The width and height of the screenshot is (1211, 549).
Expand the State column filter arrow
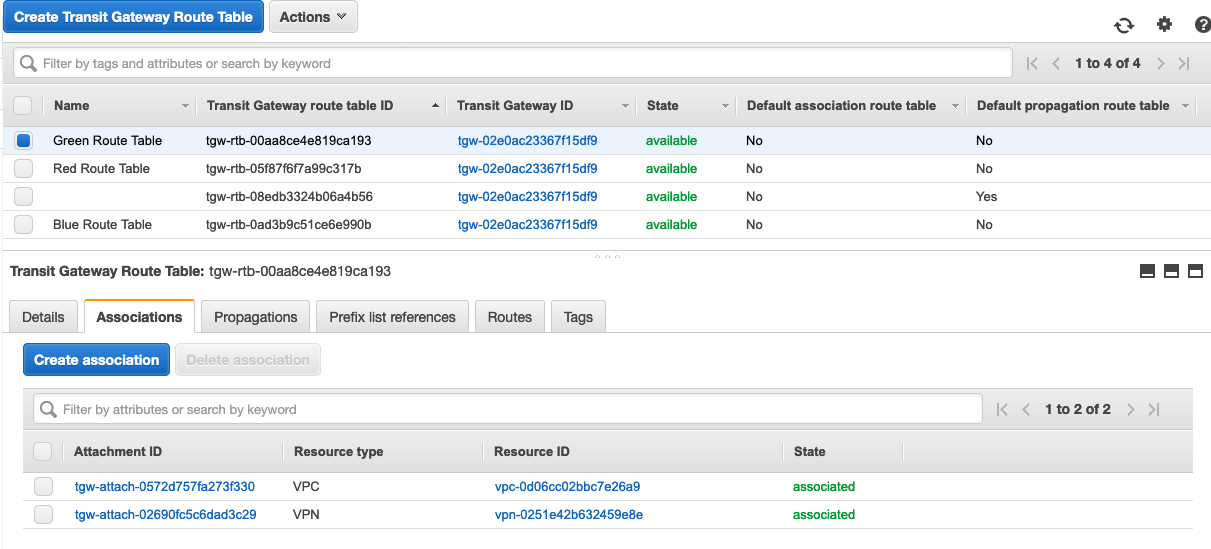(x=725, y=106)
